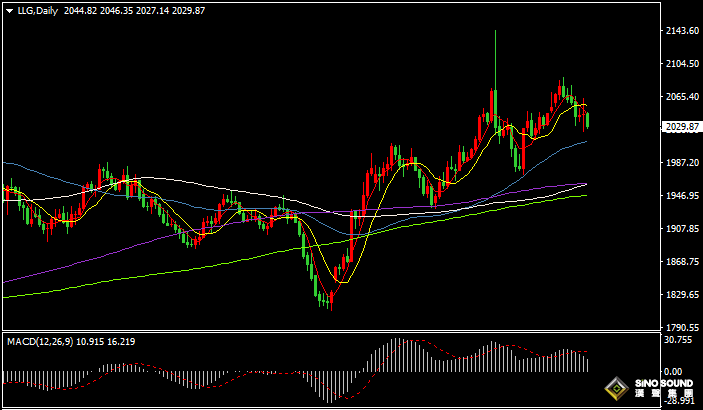Click the latest green candle at right edge
This screenshot has width=703, height=410.
coord(588,120)
